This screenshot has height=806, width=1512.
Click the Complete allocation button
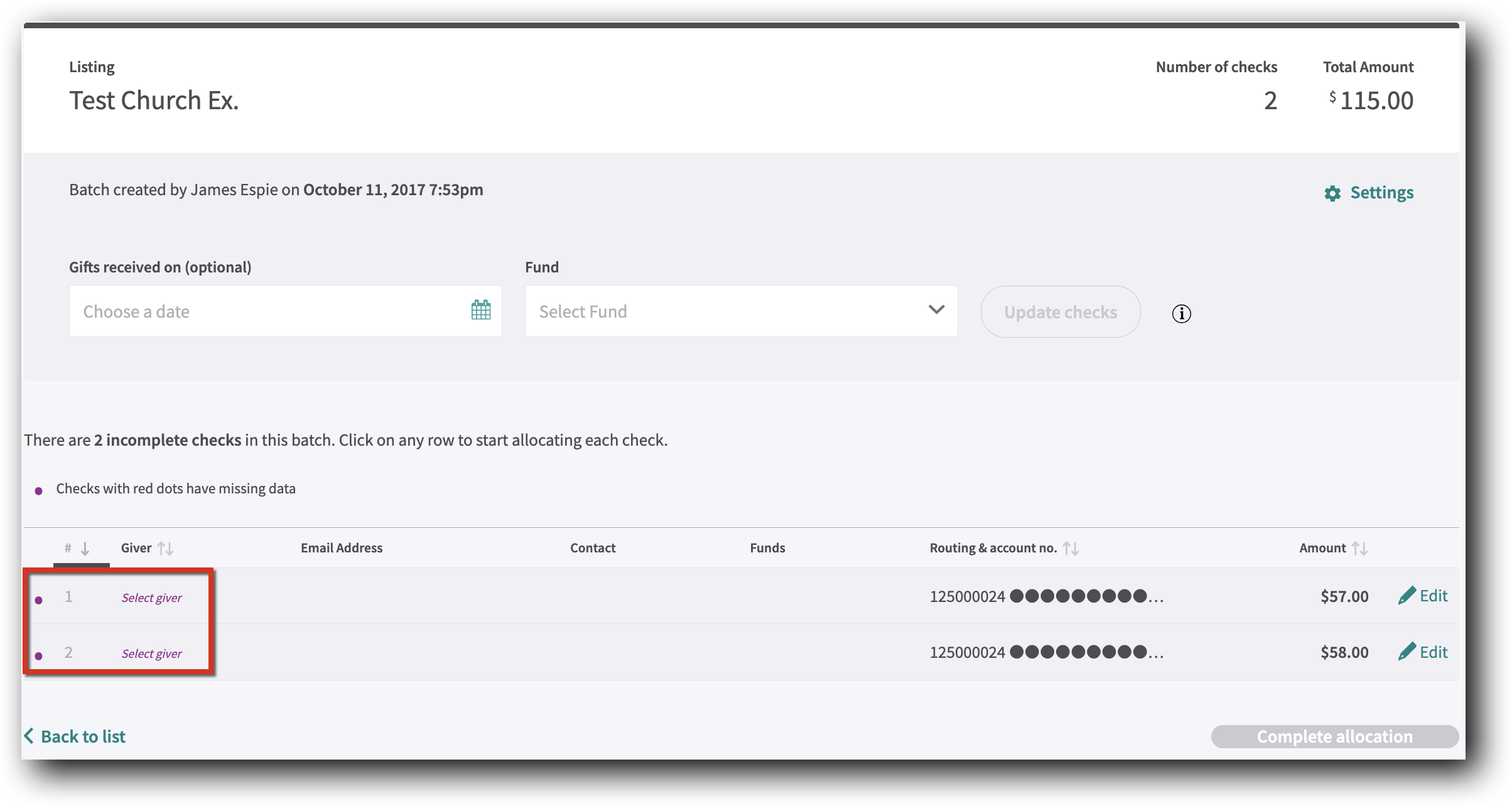click(1334, 736)
